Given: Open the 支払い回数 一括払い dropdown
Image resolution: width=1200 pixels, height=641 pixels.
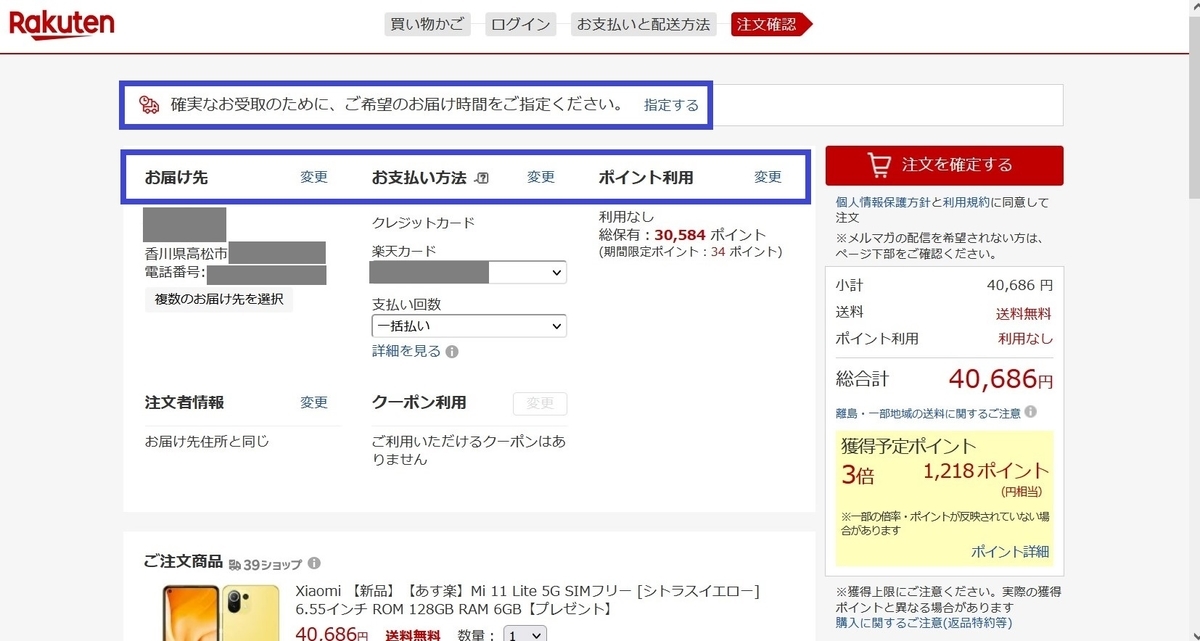Looking at the screenshot, I should click(469, 326).
